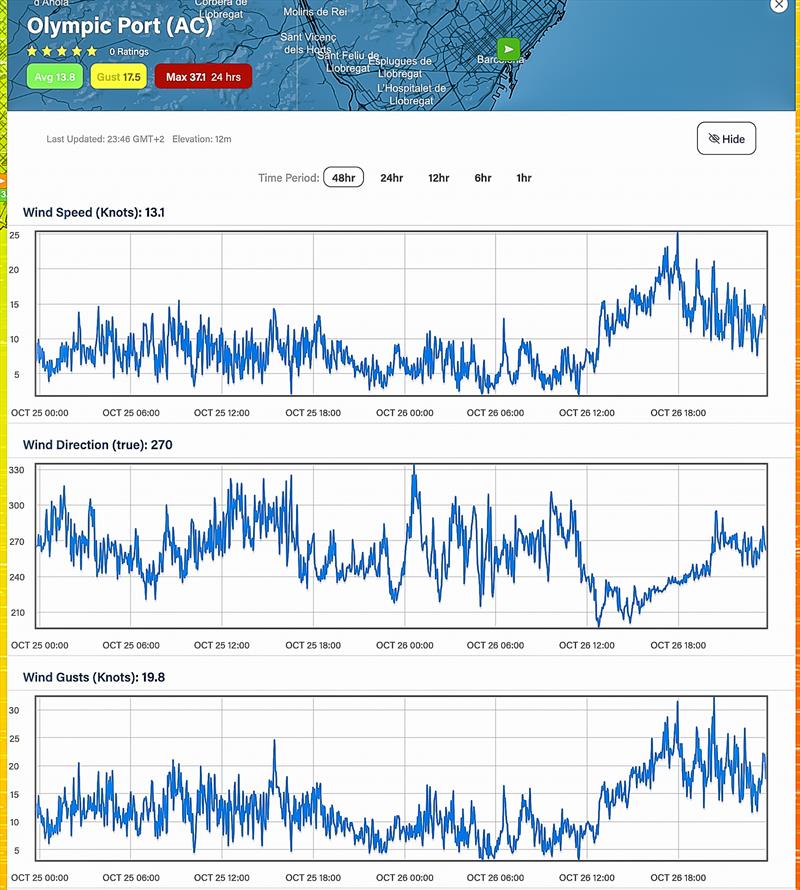Viewport: 800px width, 890px height.
Task: Switch to the 1hr time period
Action: 523,178
